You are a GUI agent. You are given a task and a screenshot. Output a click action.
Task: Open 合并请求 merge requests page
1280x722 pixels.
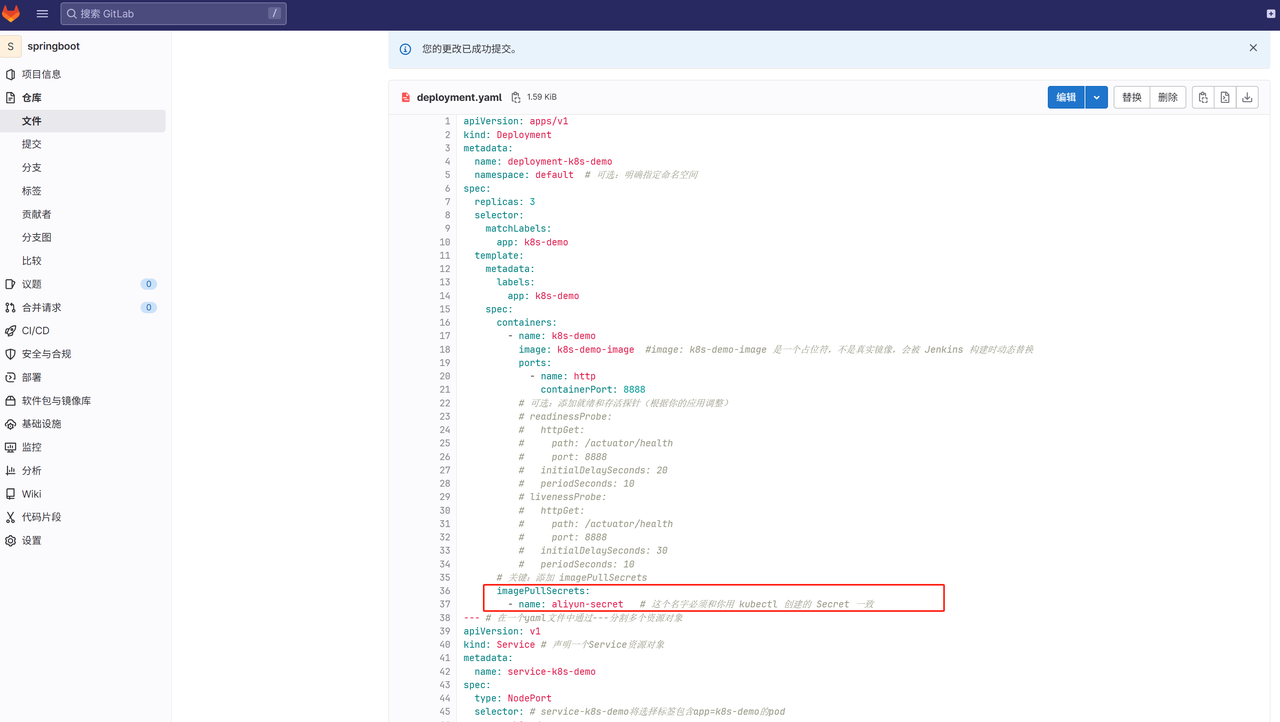coord(41,308)
